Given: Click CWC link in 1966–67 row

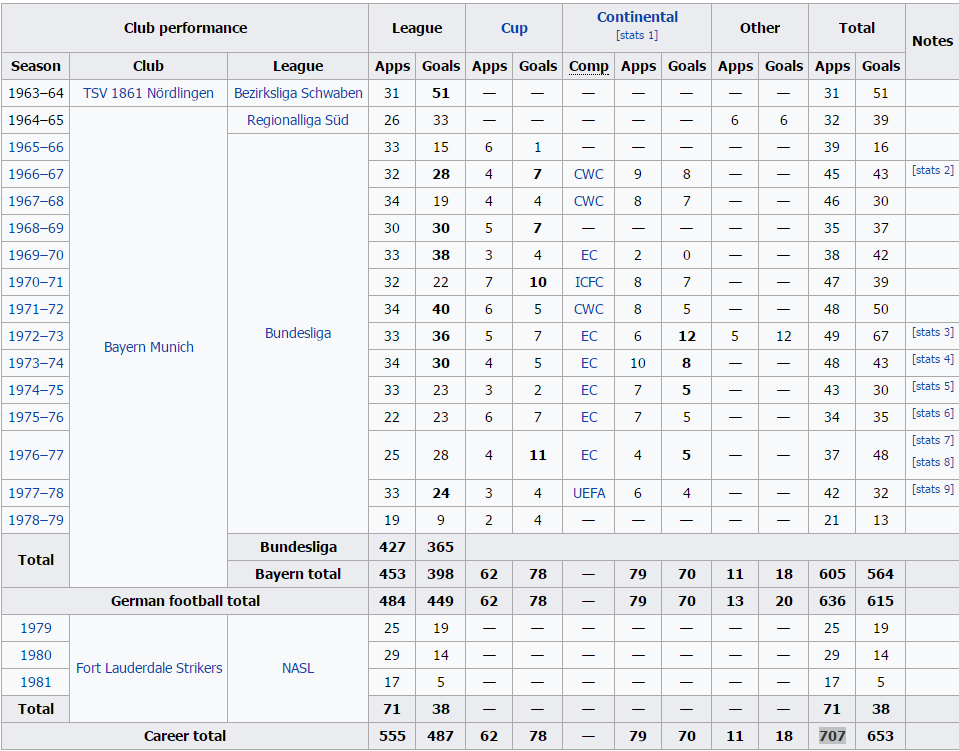Looking at the screenshot, I should (x=588, y=174).
